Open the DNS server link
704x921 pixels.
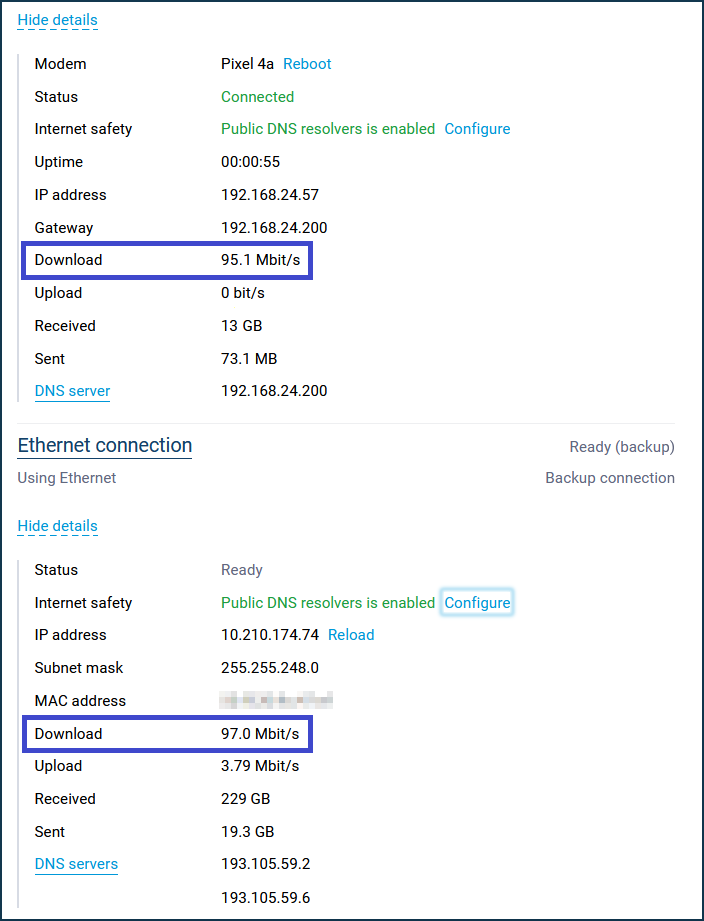click(72, 391)
